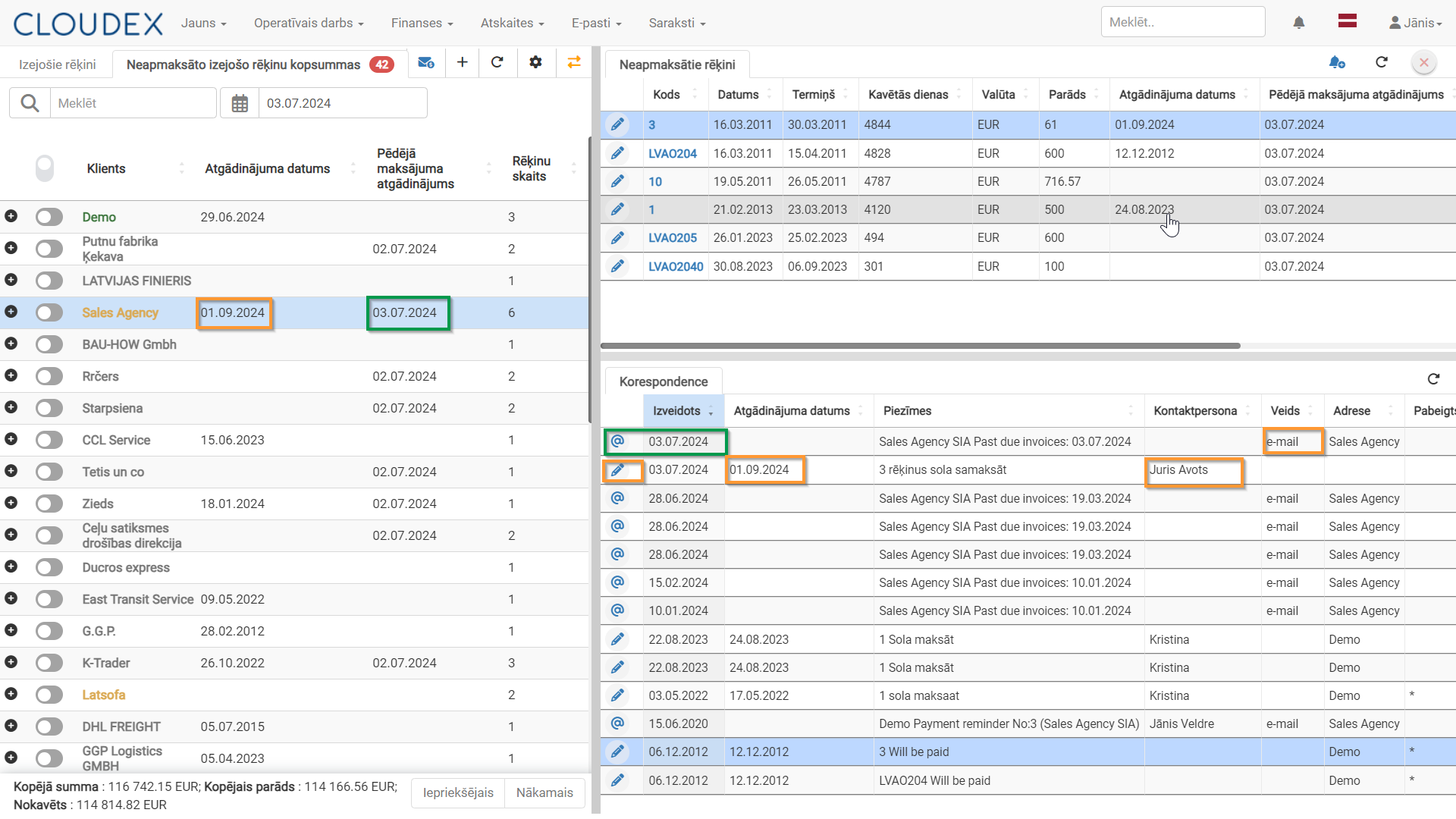Click the client Meklēt search field
Viewport: 1456px width, 819px height.
point(133,103)
